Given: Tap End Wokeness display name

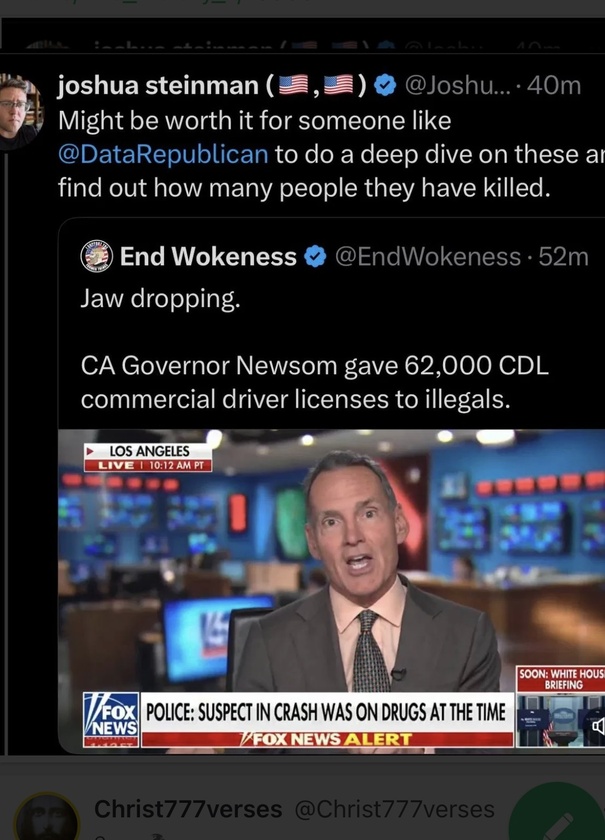Looking at the screenshot, I should [x=208, y=256].
